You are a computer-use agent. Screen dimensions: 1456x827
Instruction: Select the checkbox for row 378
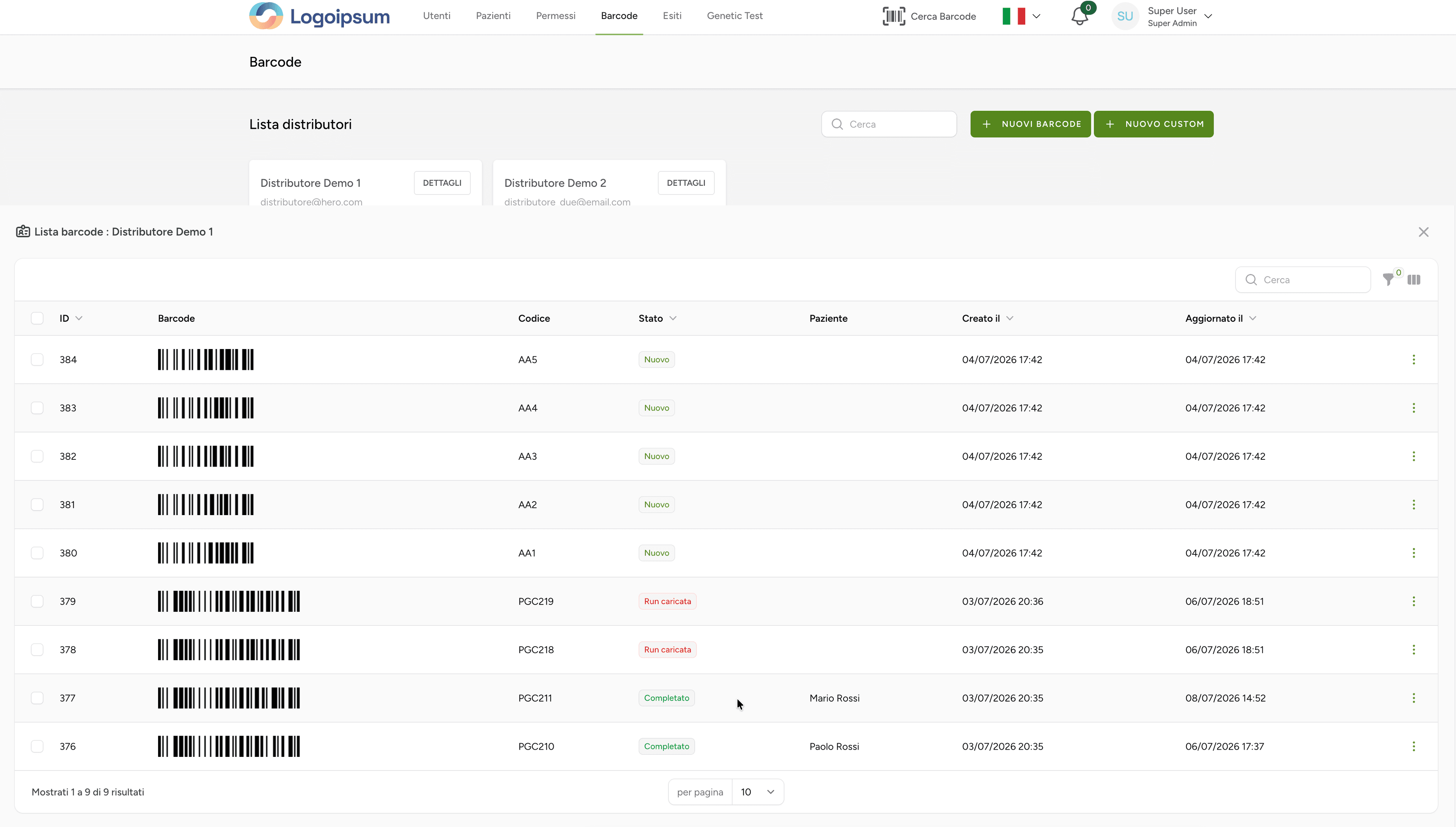coord(37,649)
